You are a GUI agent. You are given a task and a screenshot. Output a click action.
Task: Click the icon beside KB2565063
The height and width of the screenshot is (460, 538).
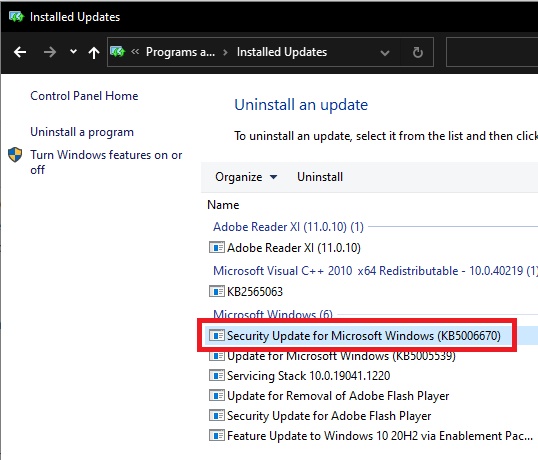(x=217, y=291)
